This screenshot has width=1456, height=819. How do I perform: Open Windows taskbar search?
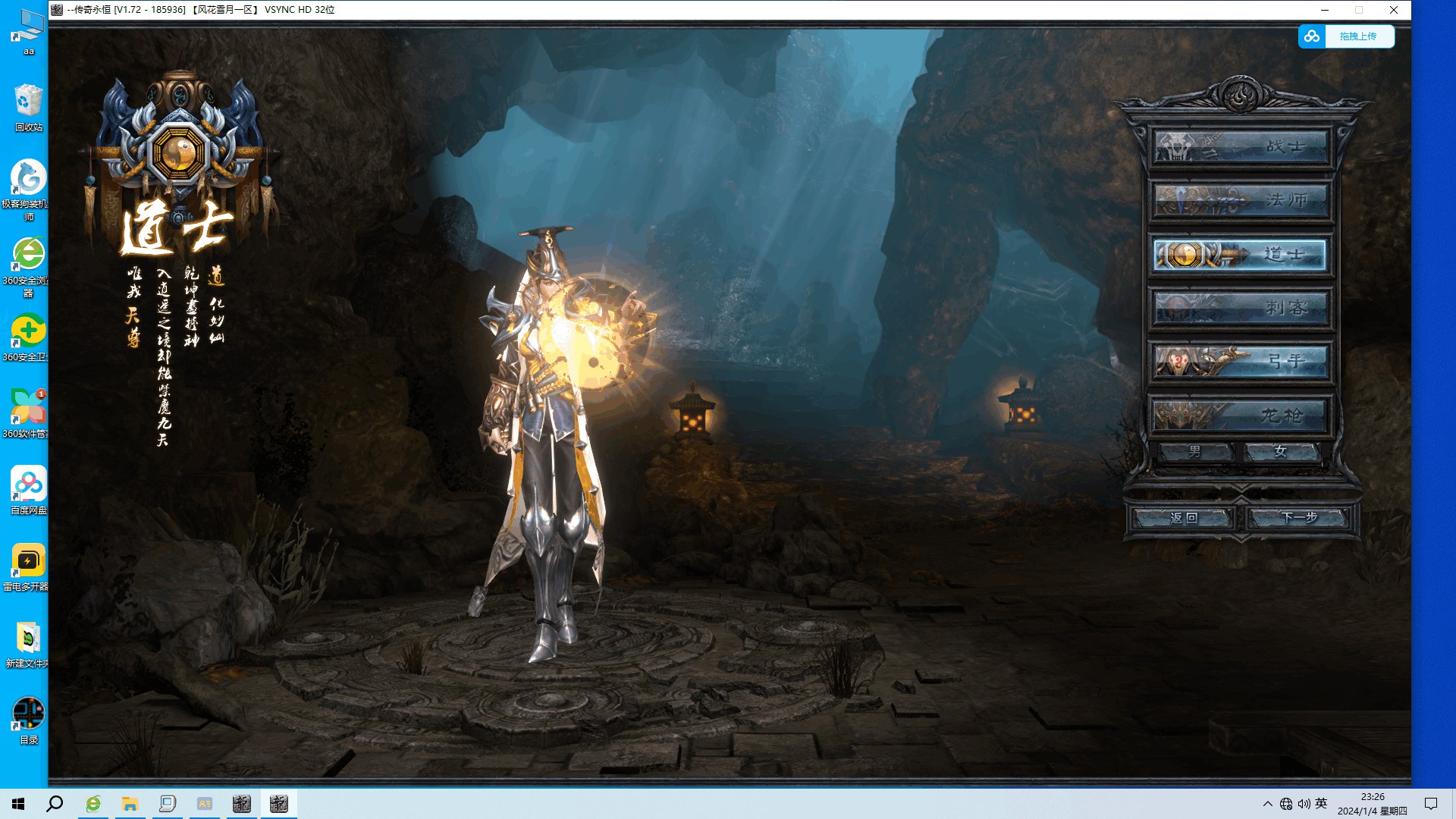(55, 804)
